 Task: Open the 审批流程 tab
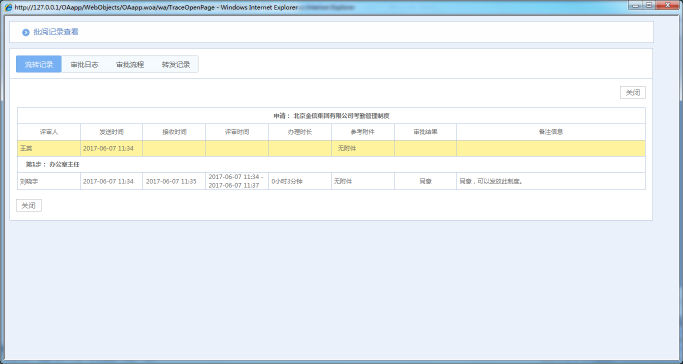pyautogui.click(x=130, y=64)
